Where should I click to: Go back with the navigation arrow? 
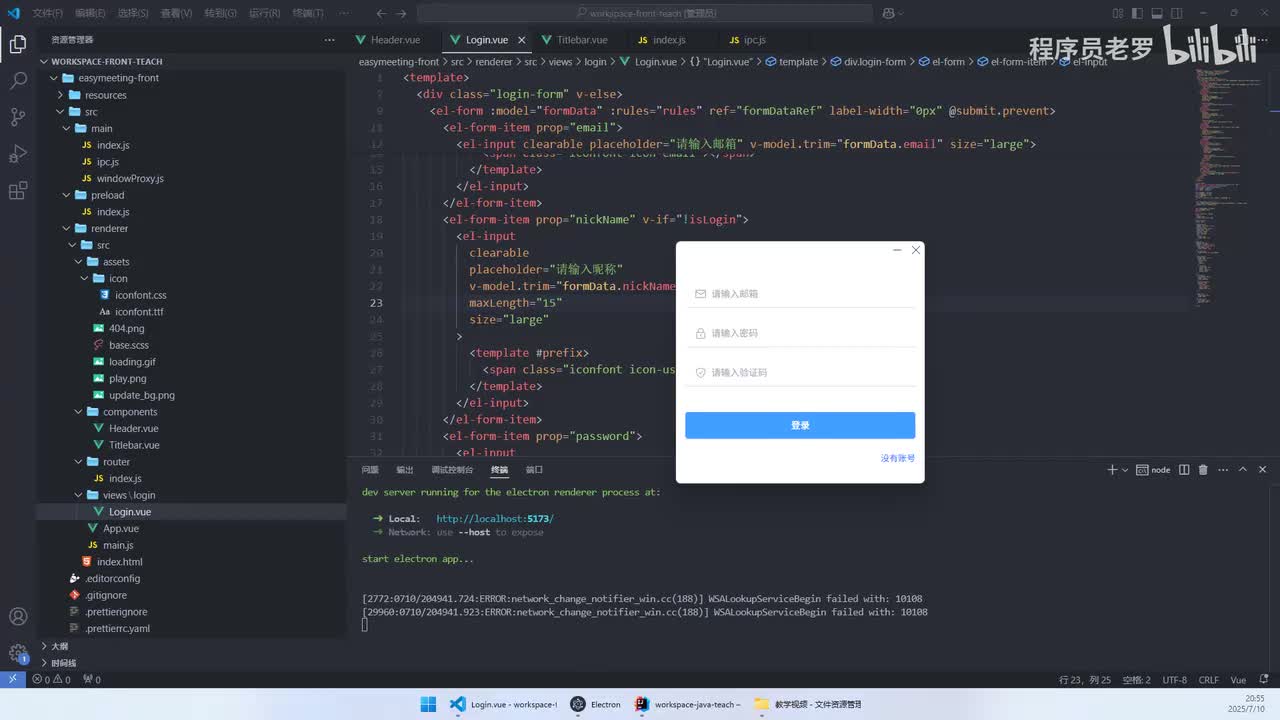point(381,13)
